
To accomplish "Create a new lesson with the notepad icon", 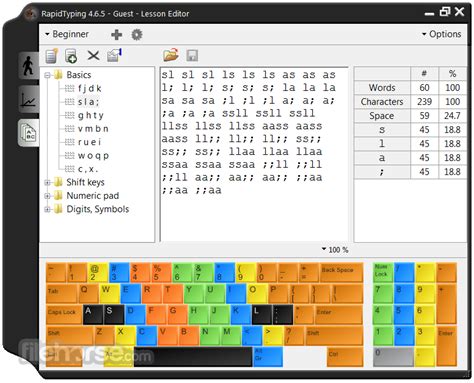I will [52, 56].
